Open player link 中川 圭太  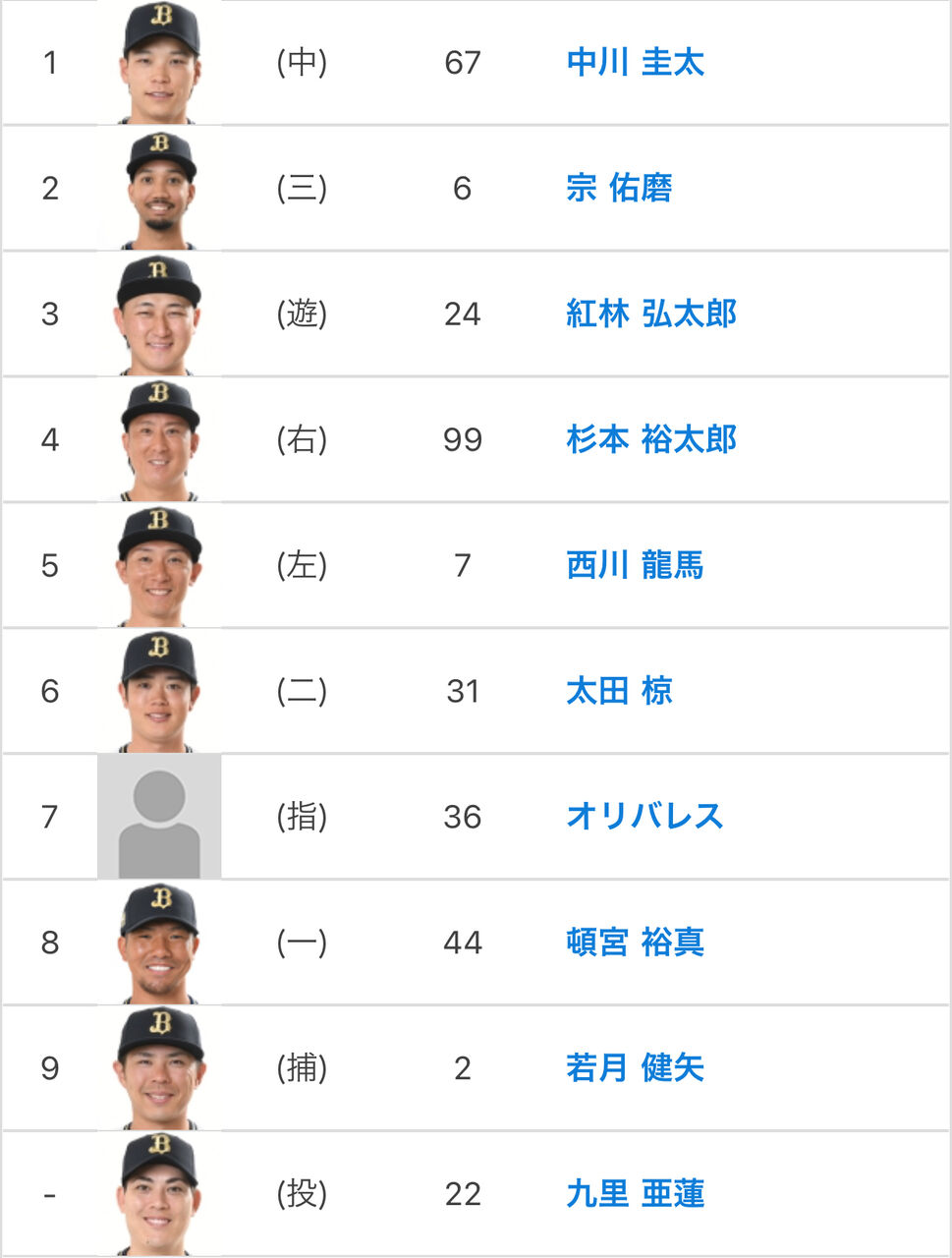pyautogui.click(x=636, y=63)
